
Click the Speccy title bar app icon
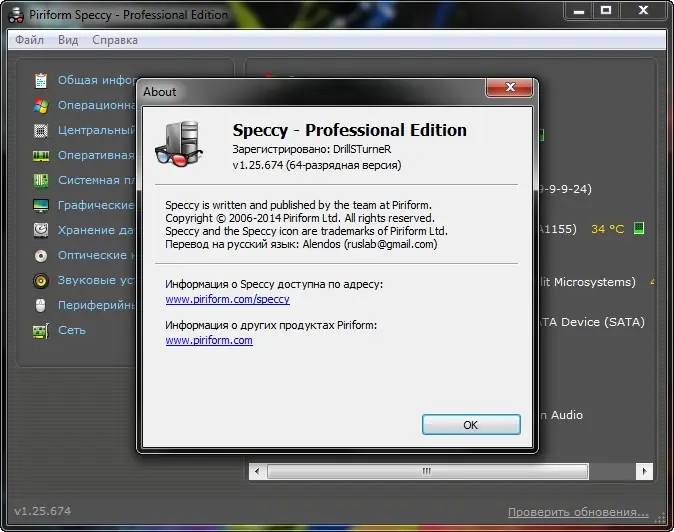pyautogui.click(x=16, y=15)
